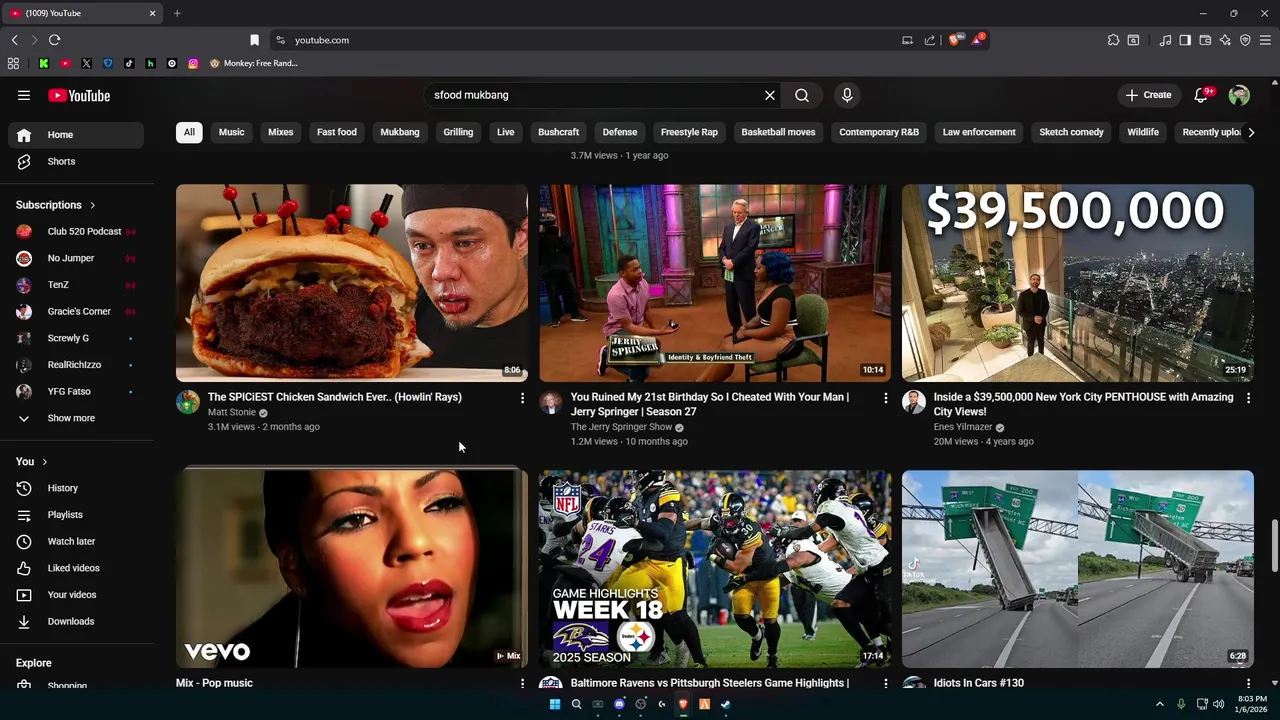Open History in the sidebar
1280x720 pixels.
pyautogui.click(x=76, y=488)
